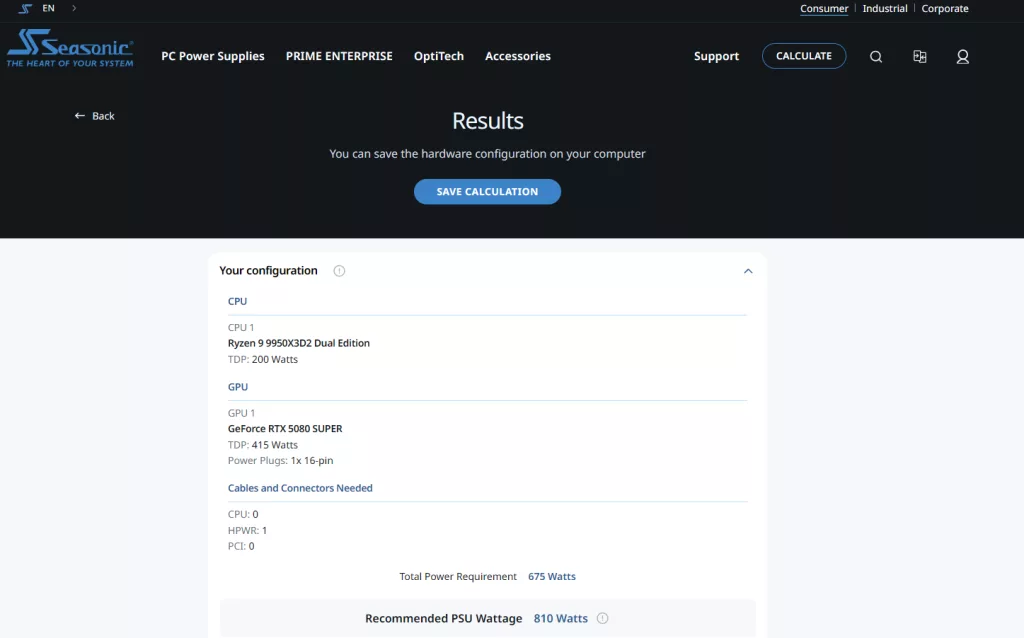This screenshot has height=638, width=1024.
Task: Open the search magnifier icon
Action: coord(876,57)
